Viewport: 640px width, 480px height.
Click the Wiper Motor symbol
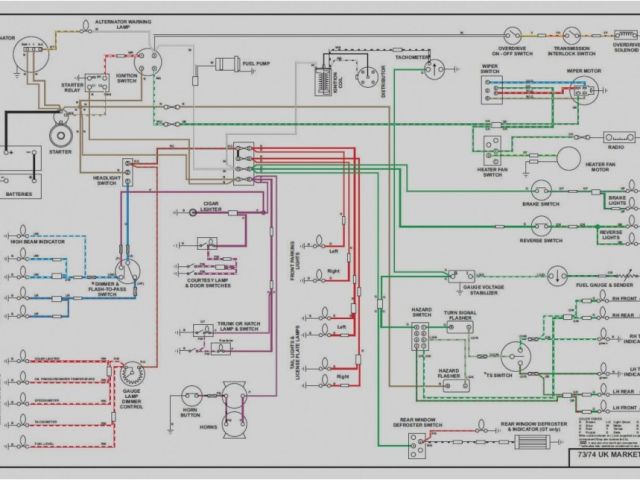pos(582,93)
